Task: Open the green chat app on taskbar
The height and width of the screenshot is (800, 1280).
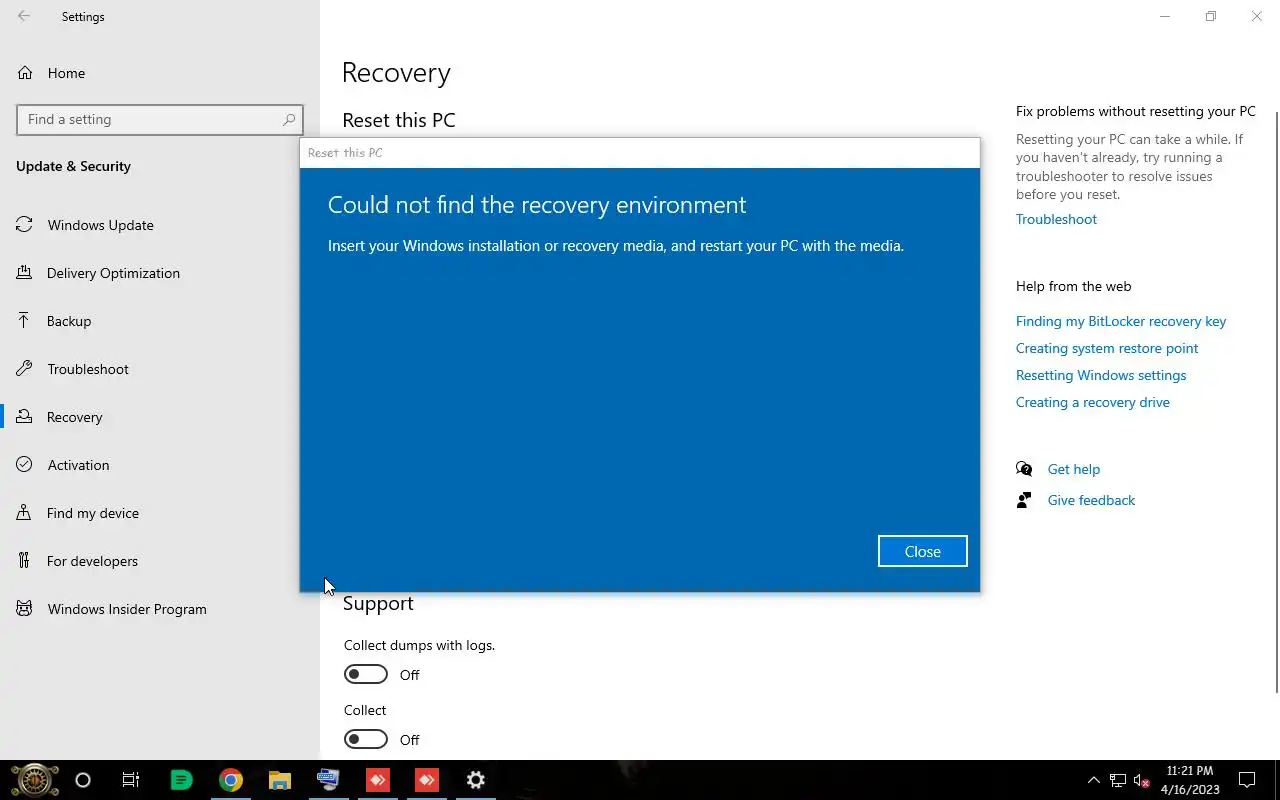Action: pyautogui.click(x=181, y=780)
